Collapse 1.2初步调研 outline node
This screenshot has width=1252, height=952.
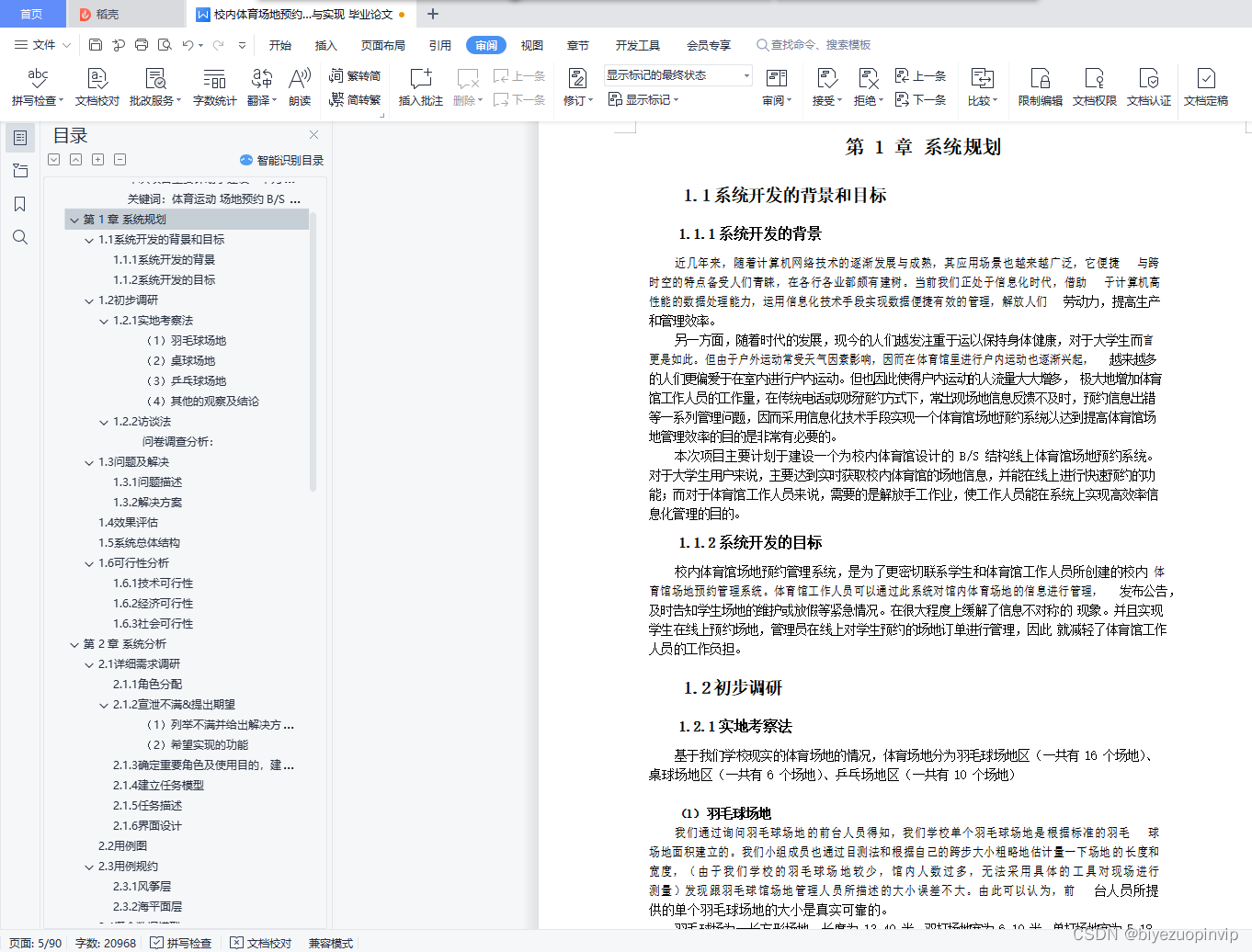tap(89, 300)
